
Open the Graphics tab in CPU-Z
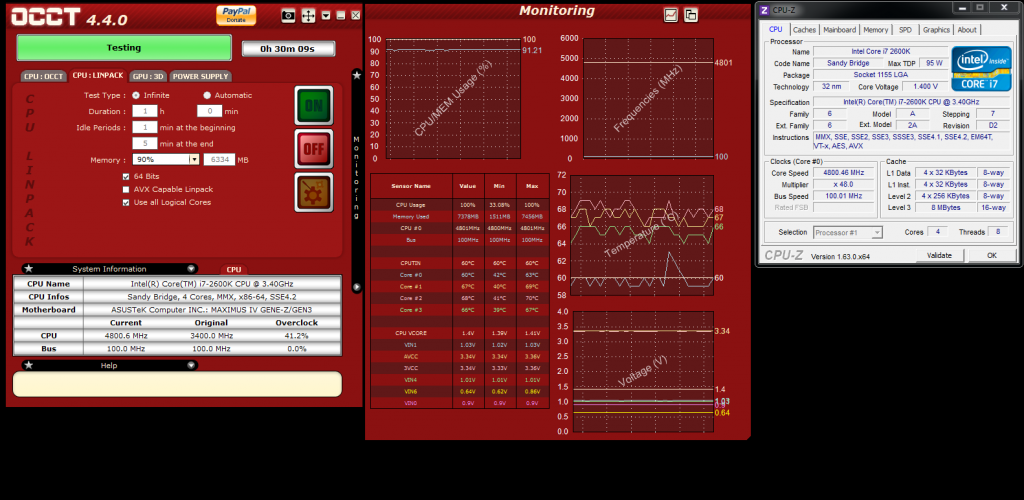[936, 30]
